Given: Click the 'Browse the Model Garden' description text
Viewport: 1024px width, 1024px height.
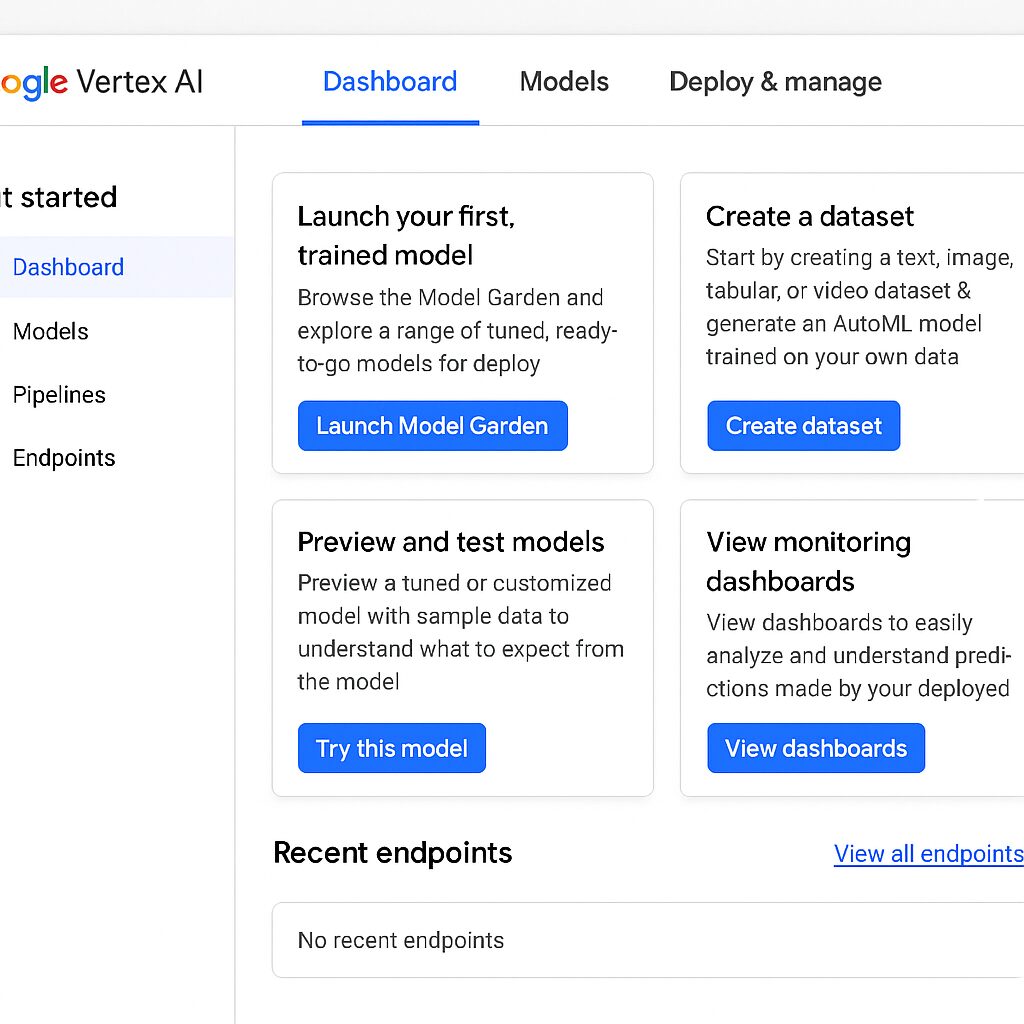Looking at the screenshot, I should coord(457,330).
